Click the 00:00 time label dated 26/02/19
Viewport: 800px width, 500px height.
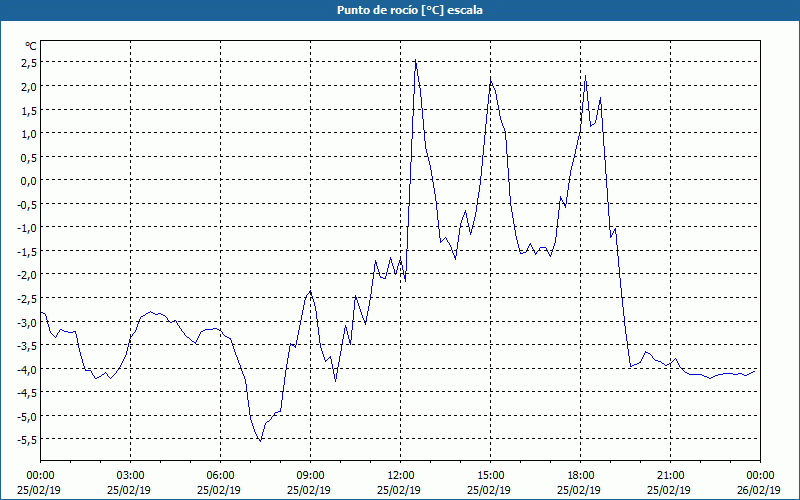tap(760, 476)
